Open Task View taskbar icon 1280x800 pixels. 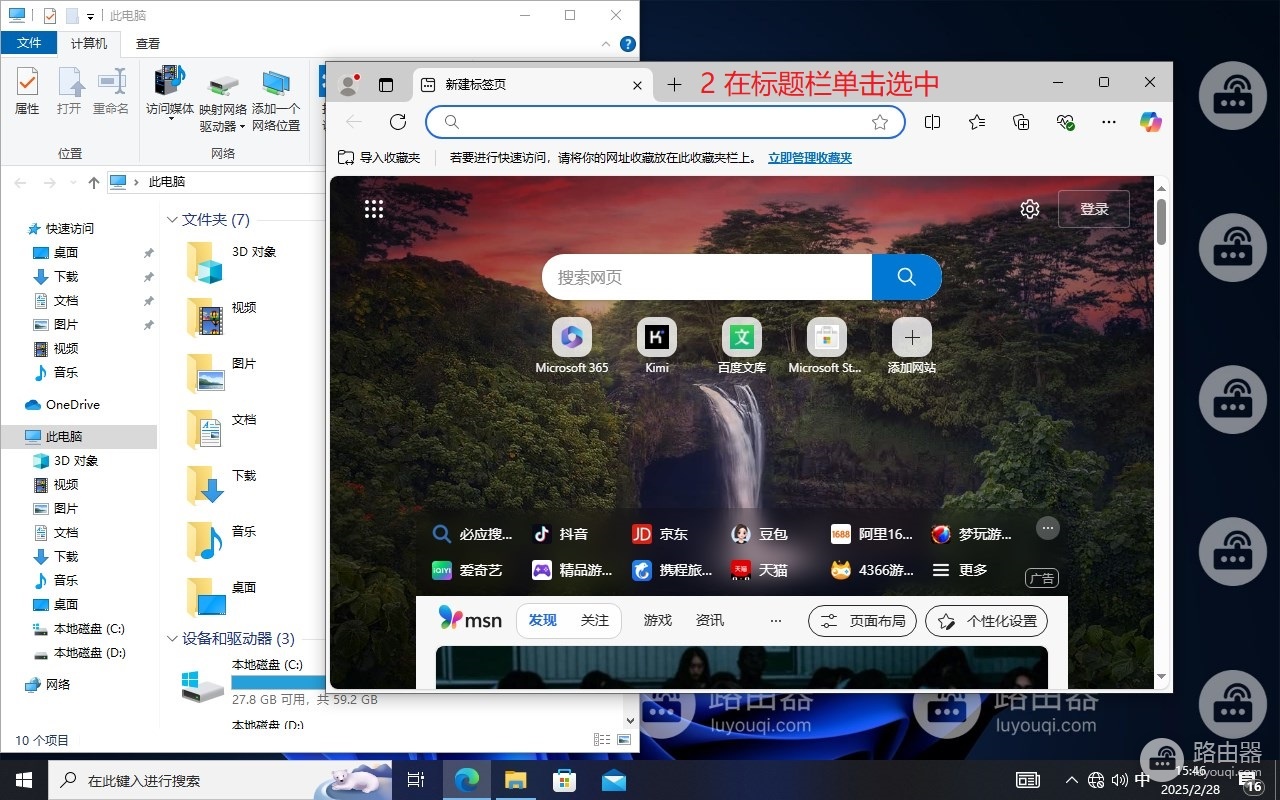[x=416, y=780]
